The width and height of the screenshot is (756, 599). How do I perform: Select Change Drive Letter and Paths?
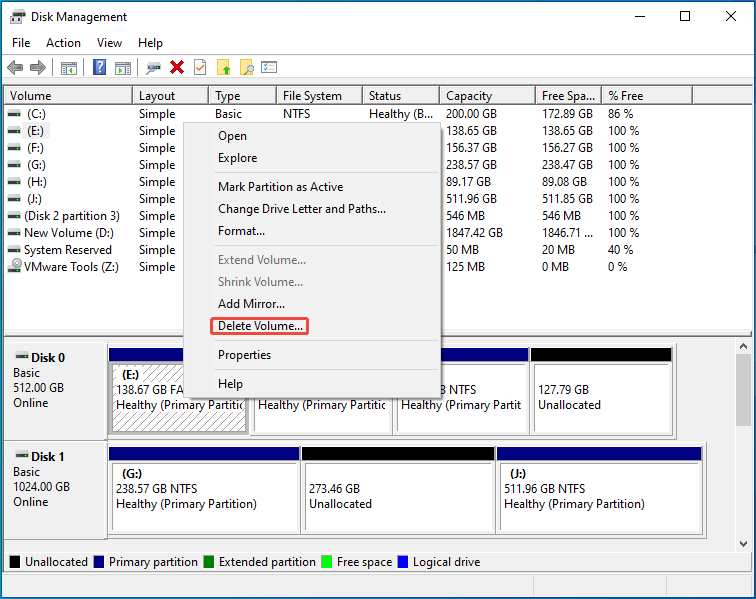coord(312,209)
